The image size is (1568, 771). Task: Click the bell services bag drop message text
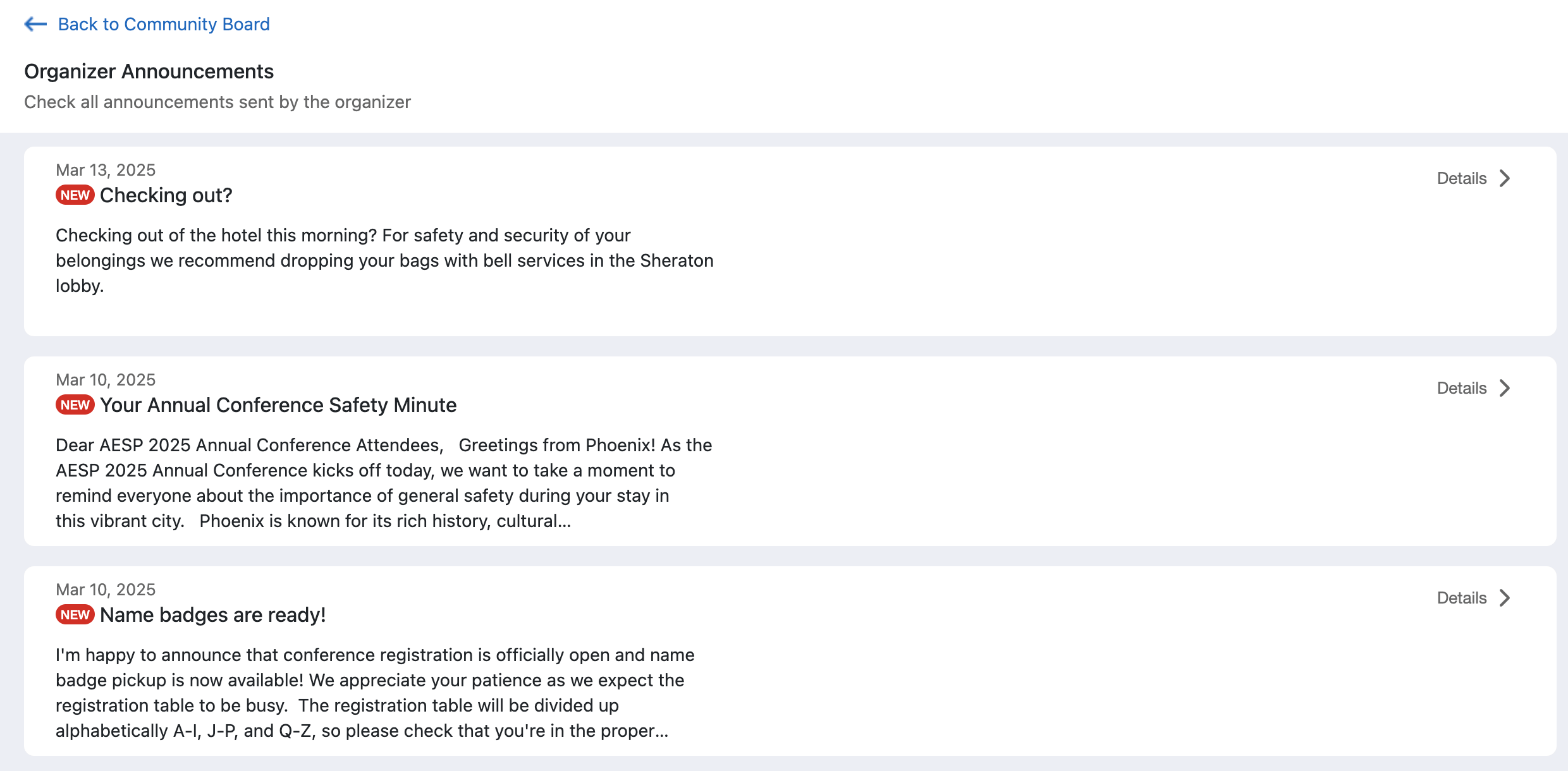(384, 260)
